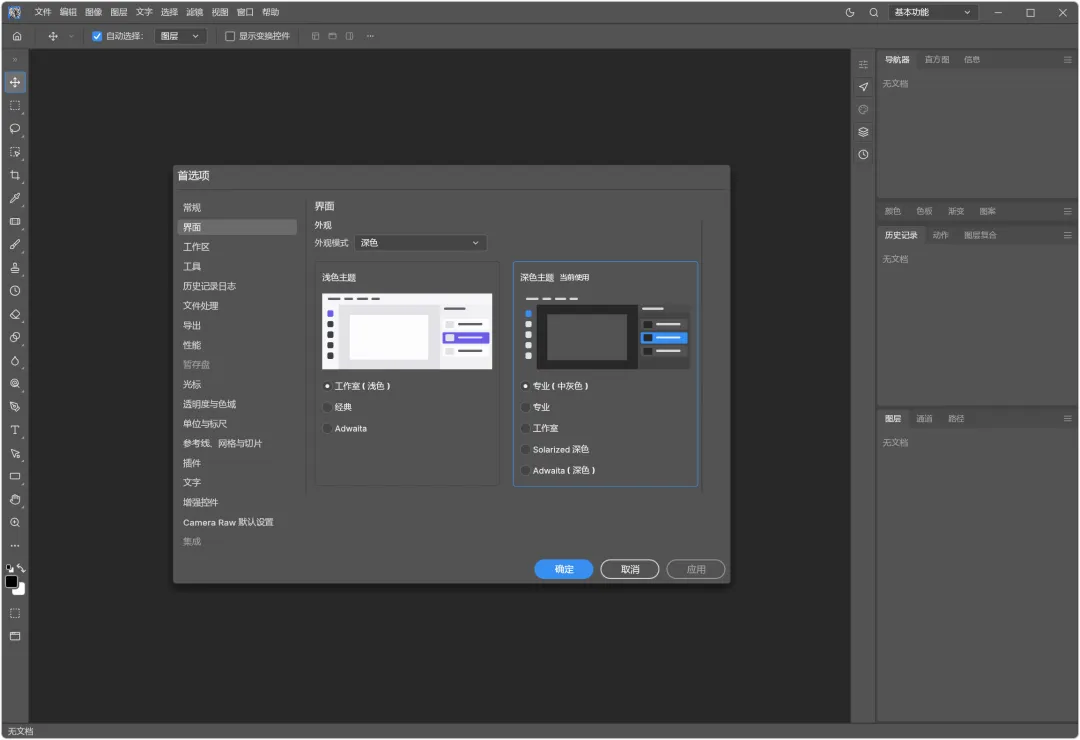
Task: Click the black foreground color swatch
Action: 12,582
